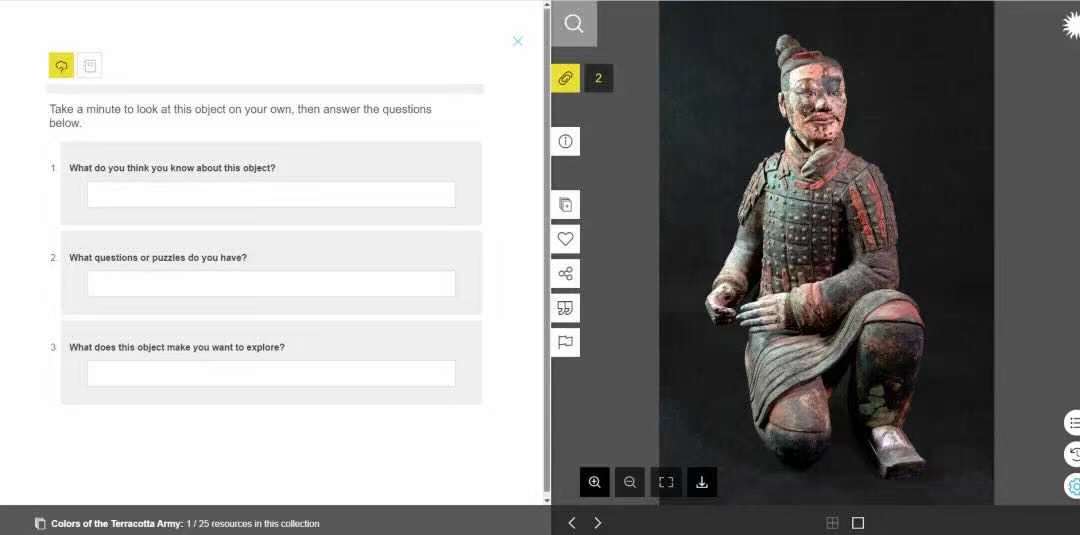Click the collection stack icon in footer
Image resolution: width=1080 pixels, height=535 pixels.
40,523
